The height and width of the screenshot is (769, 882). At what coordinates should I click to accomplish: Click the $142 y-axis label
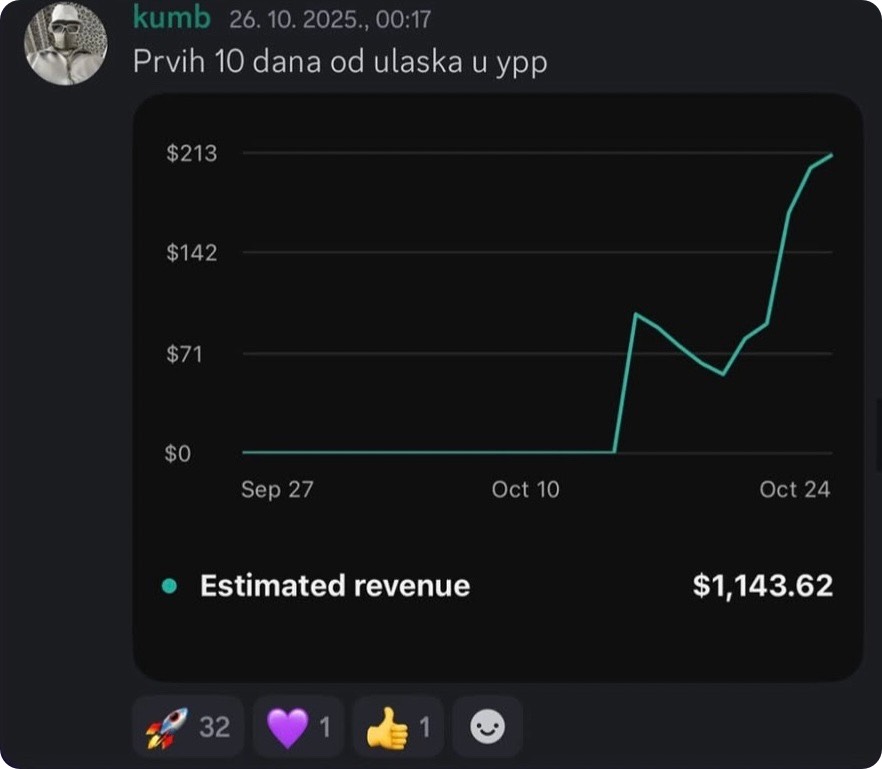click(x=192, y=252)
